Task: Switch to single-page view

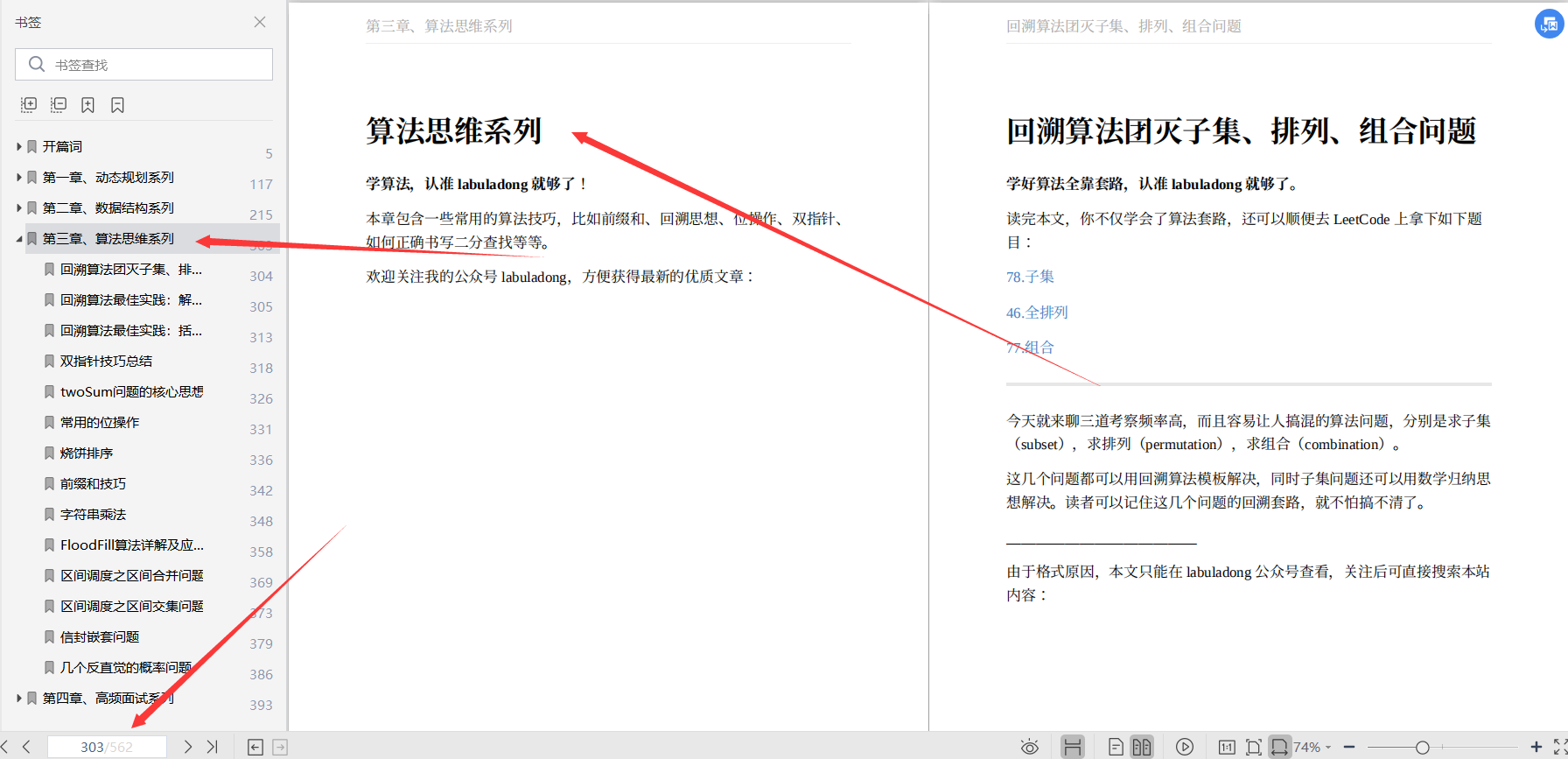Action: 1116,747
